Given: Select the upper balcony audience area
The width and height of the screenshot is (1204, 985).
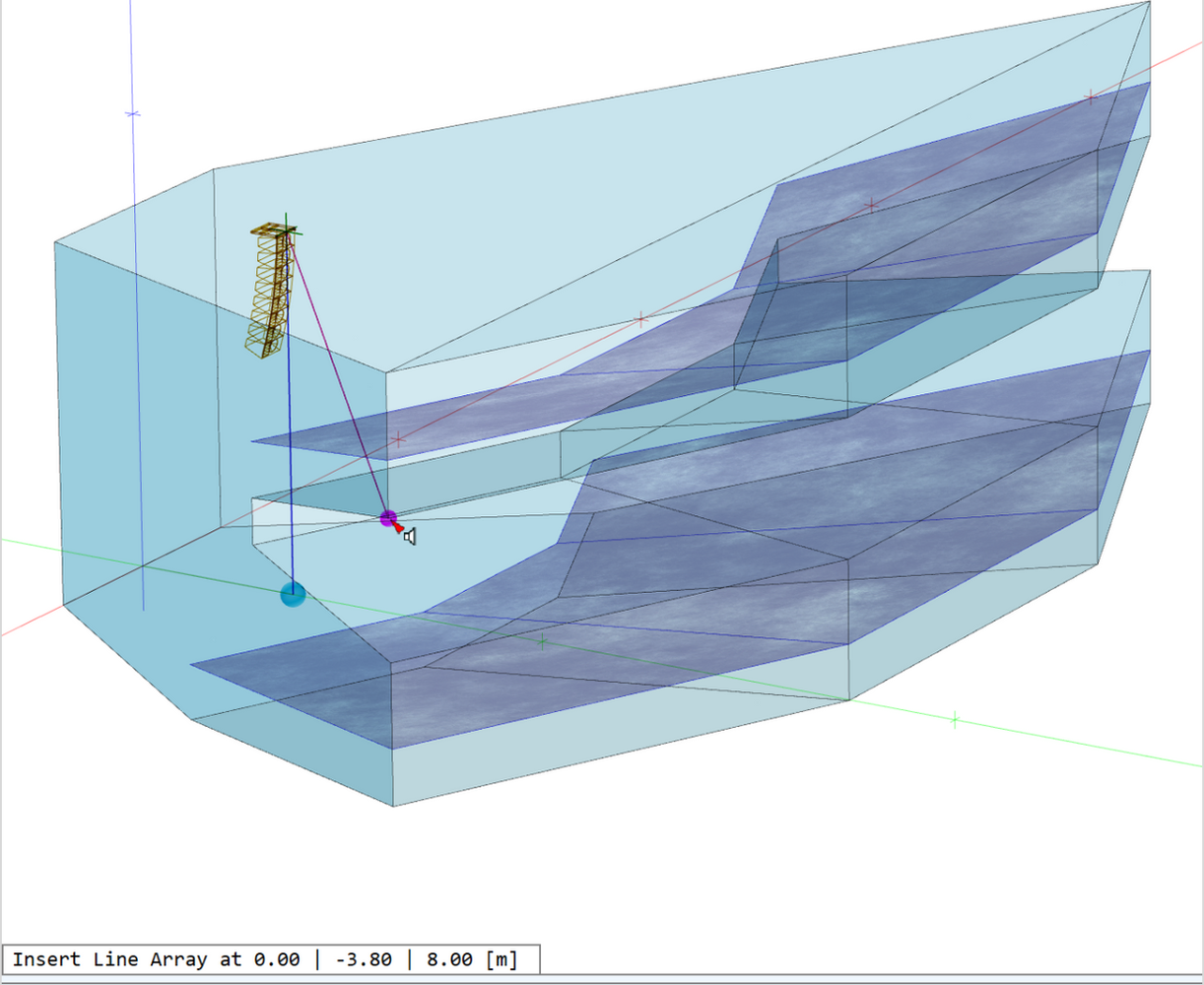Looking at the screenshot, I should point(946,187).
